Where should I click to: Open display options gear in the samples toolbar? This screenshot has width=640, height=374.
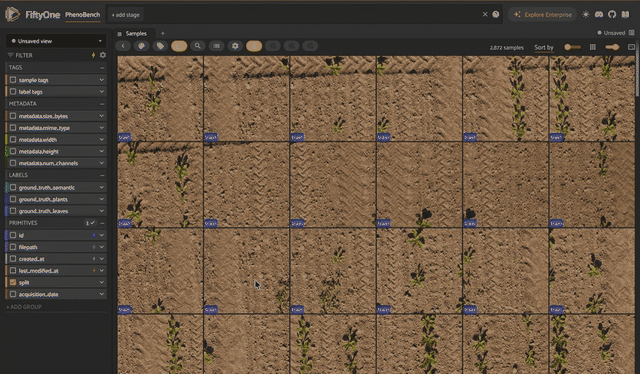click(235, 46)
